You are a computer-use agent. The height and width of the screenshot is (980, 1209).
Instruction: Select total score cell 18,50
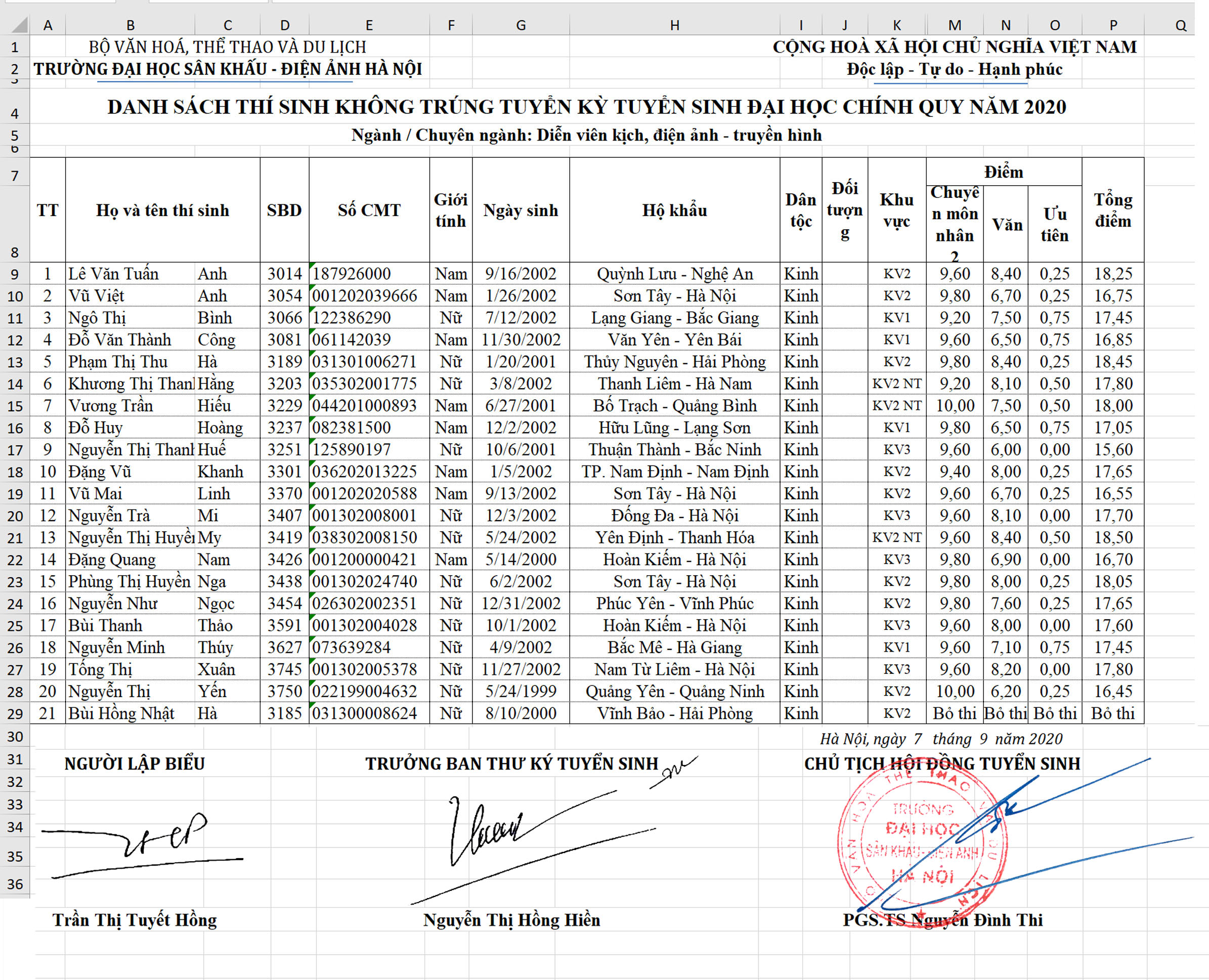pyautogui.click(x=1113, y=537)
